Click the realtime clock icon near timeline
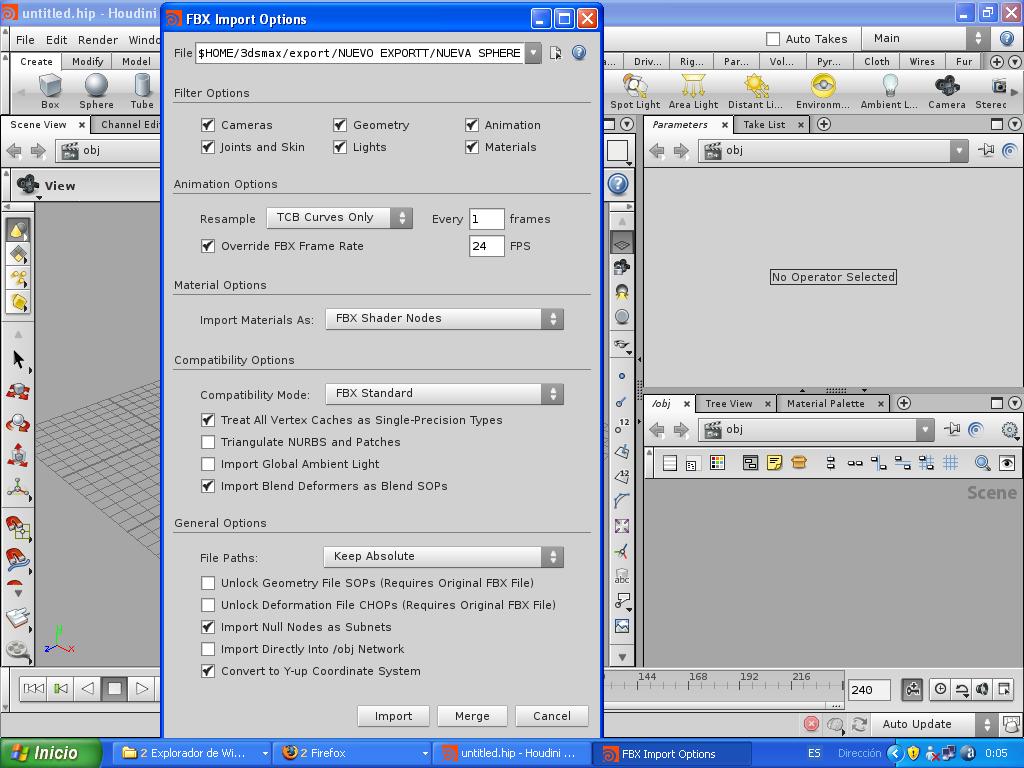This screenshot has height=768, width=1024. [x=940, y=689]
